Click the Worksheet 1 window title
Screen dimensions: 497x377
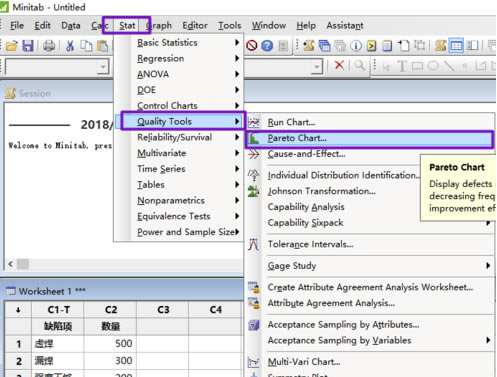coord(52,291)
